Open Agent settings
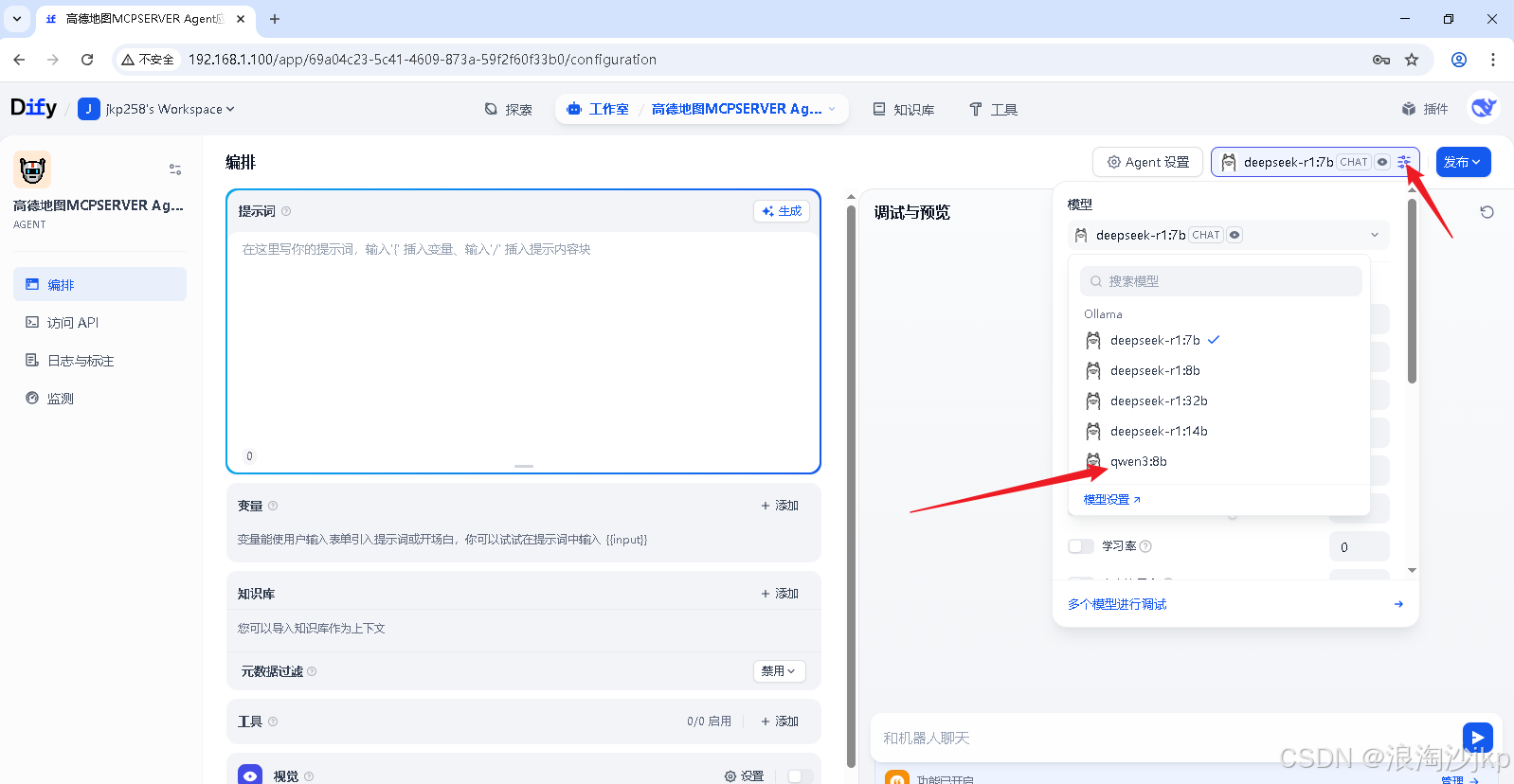The height and width of the screenshot is (784, 1514). point(1147,162)
